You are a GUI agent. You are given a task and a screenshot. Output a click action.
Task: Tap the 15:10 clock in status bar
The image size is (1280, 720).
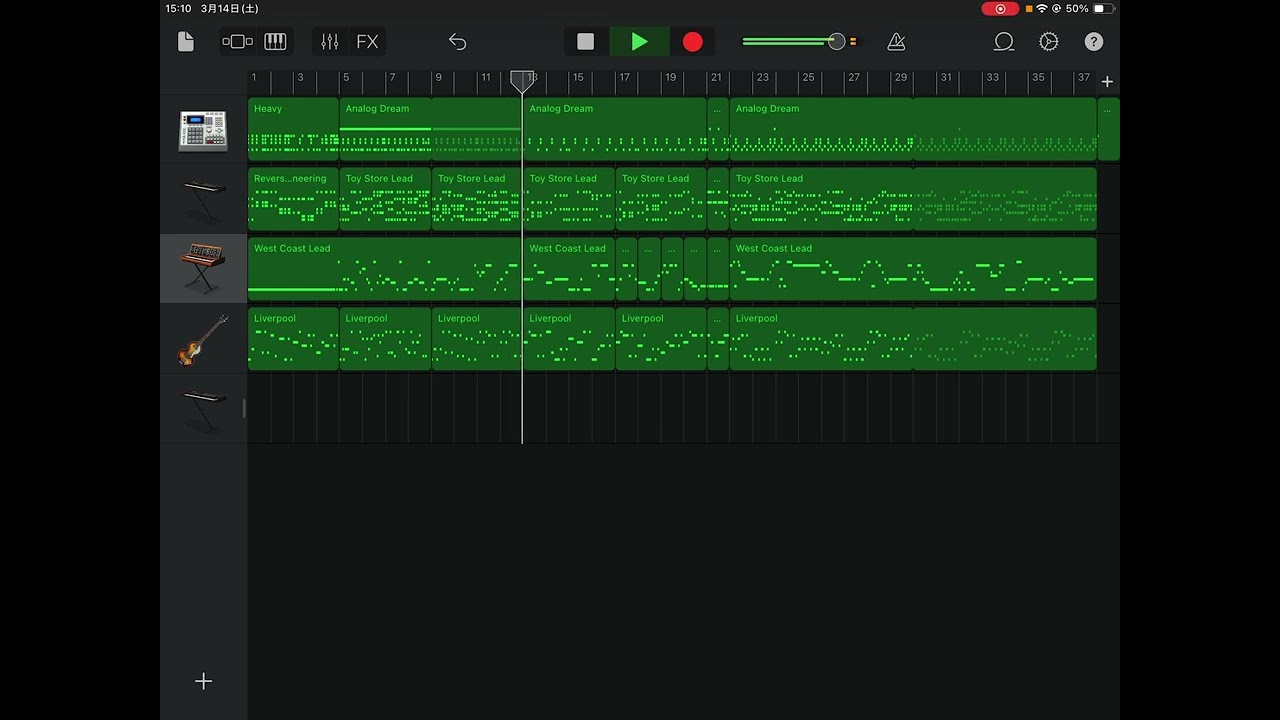click(178, 8)
